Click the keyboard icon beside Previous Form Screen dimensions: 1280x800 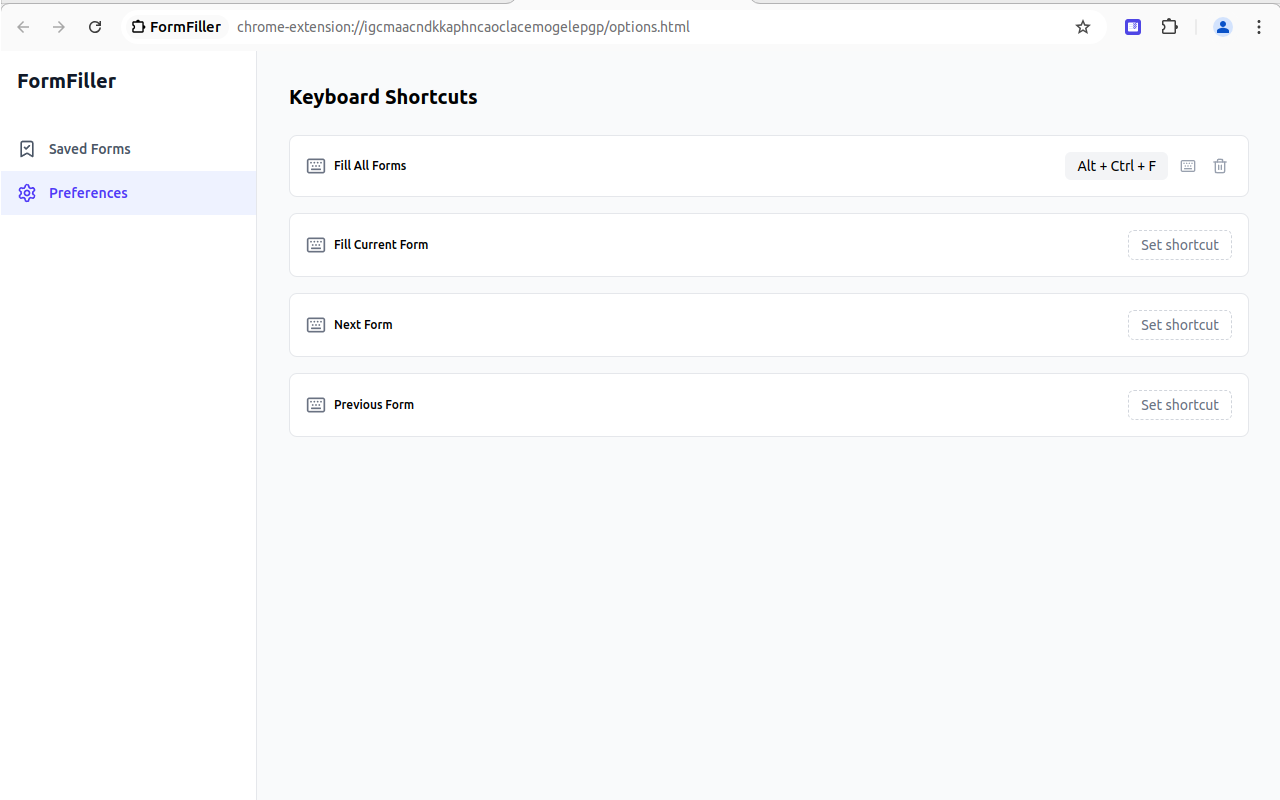[316, 405]
